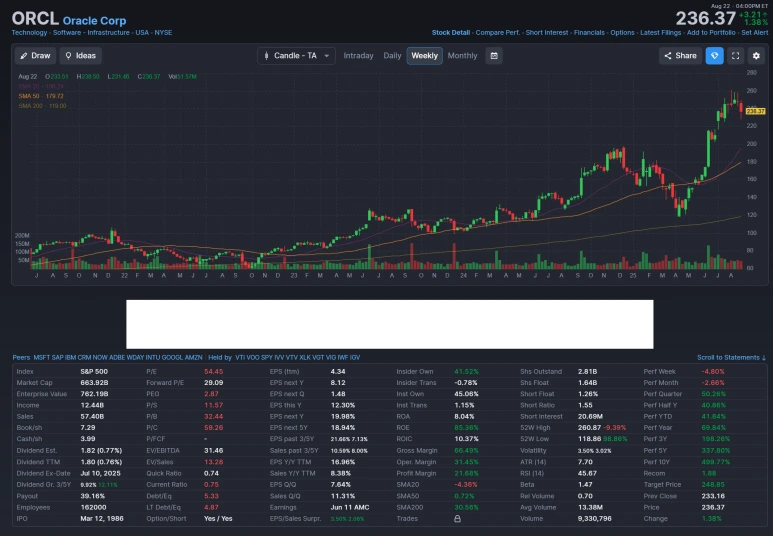Screen dimensions: 773x536
Task: Click the SMA 50 indicator legend
Action: coord(41,96)
